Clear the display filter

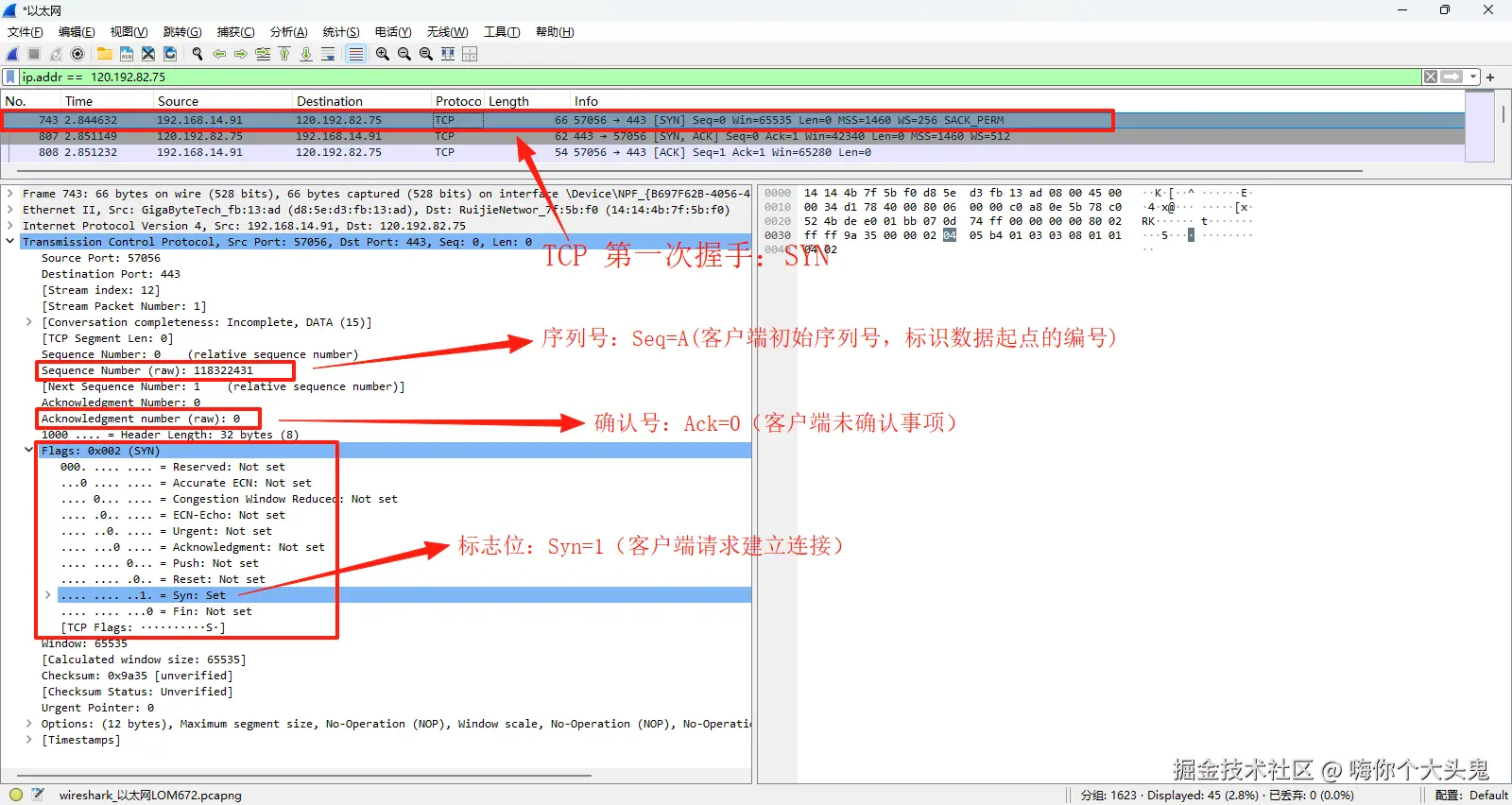tap(1431, 77)
